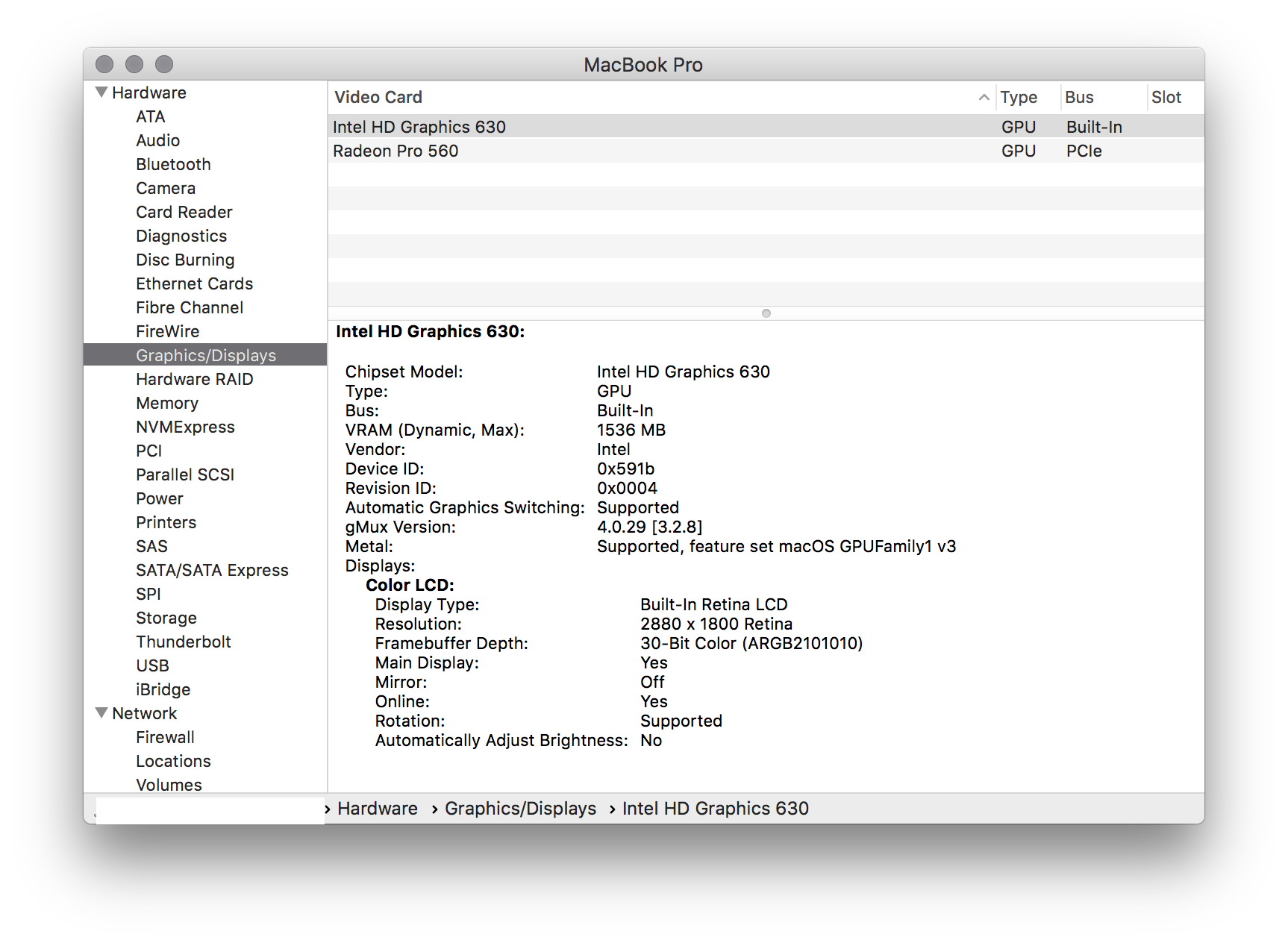Open the Firewall network entry

click(x=165, y=737)
